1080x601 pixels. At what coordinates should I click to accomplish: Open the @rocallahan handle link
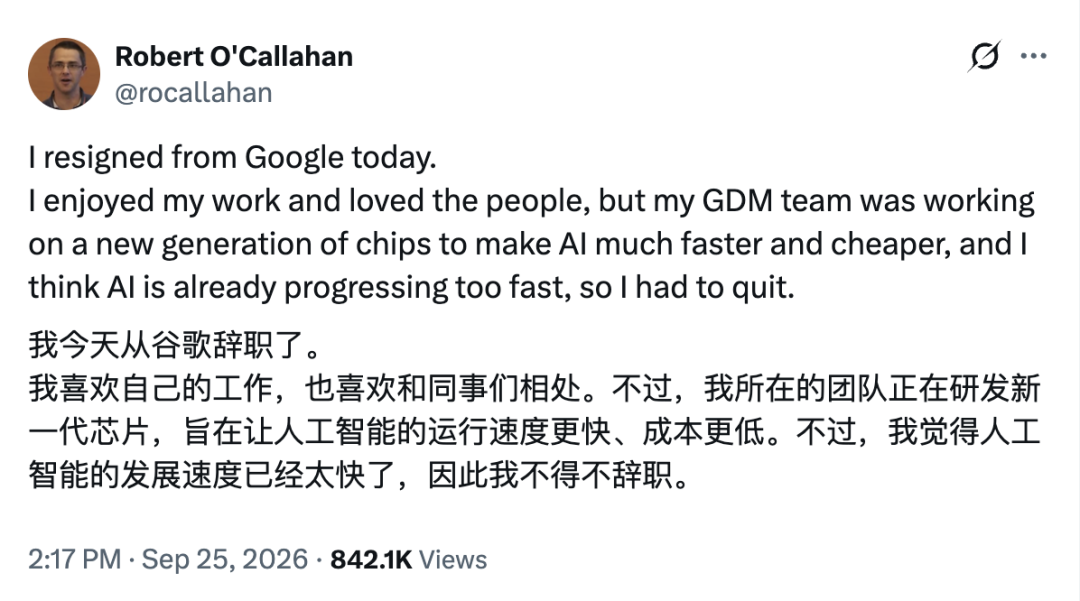coord(194,93)
